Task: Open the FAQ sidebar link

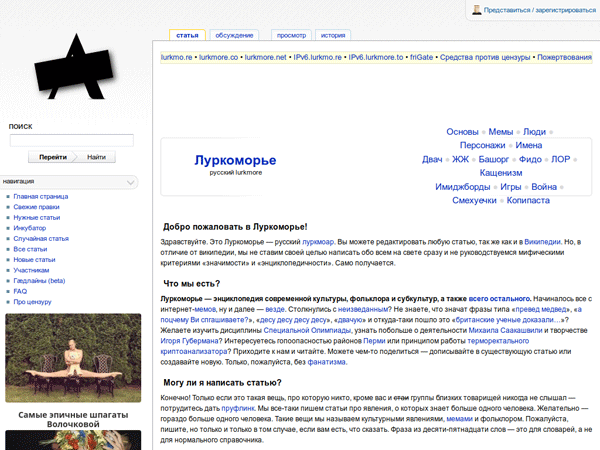Action: click(x=20, y=291)
